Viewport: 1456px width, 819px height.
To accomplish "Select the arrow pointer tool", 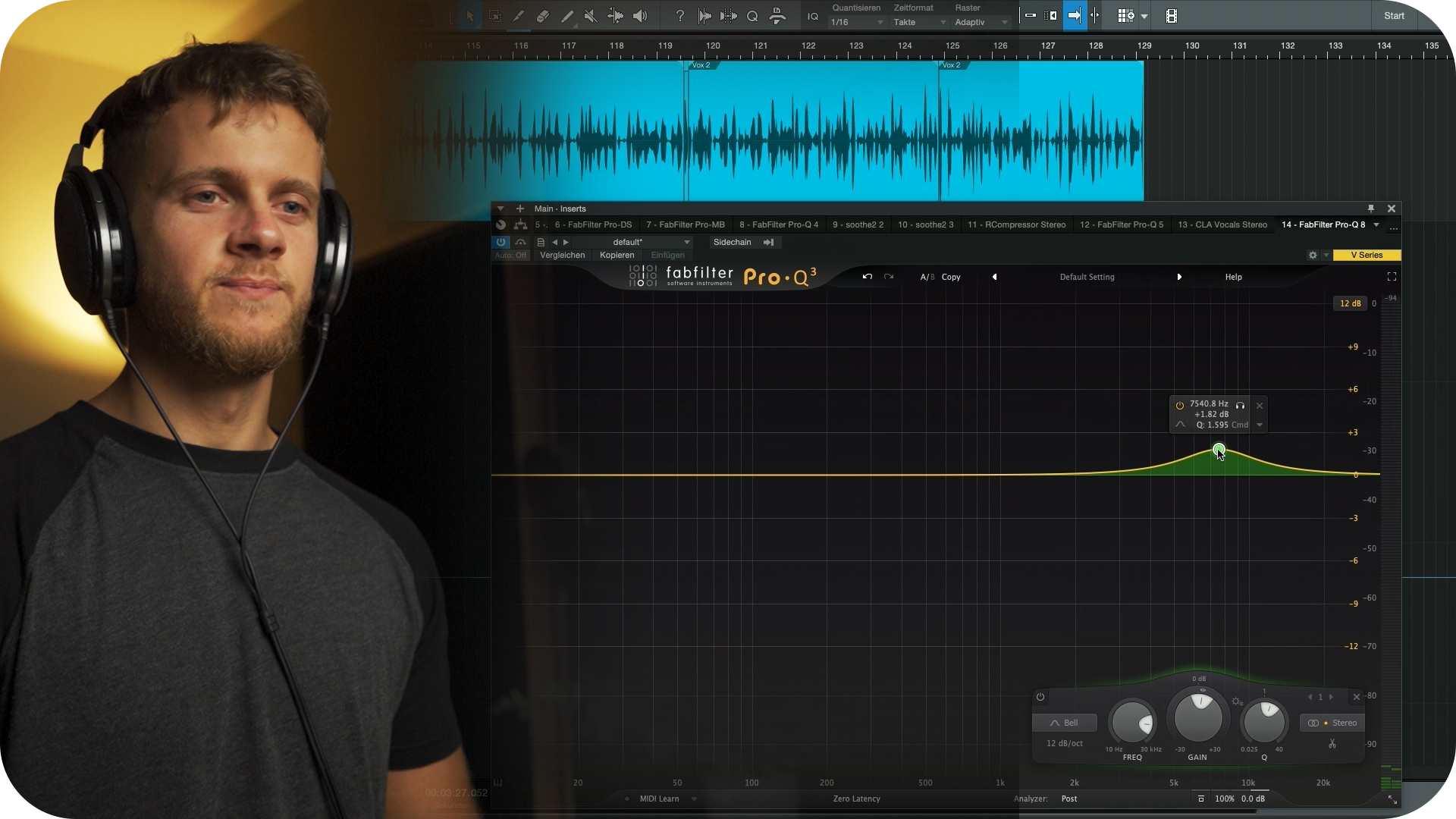I will (469, 16).
